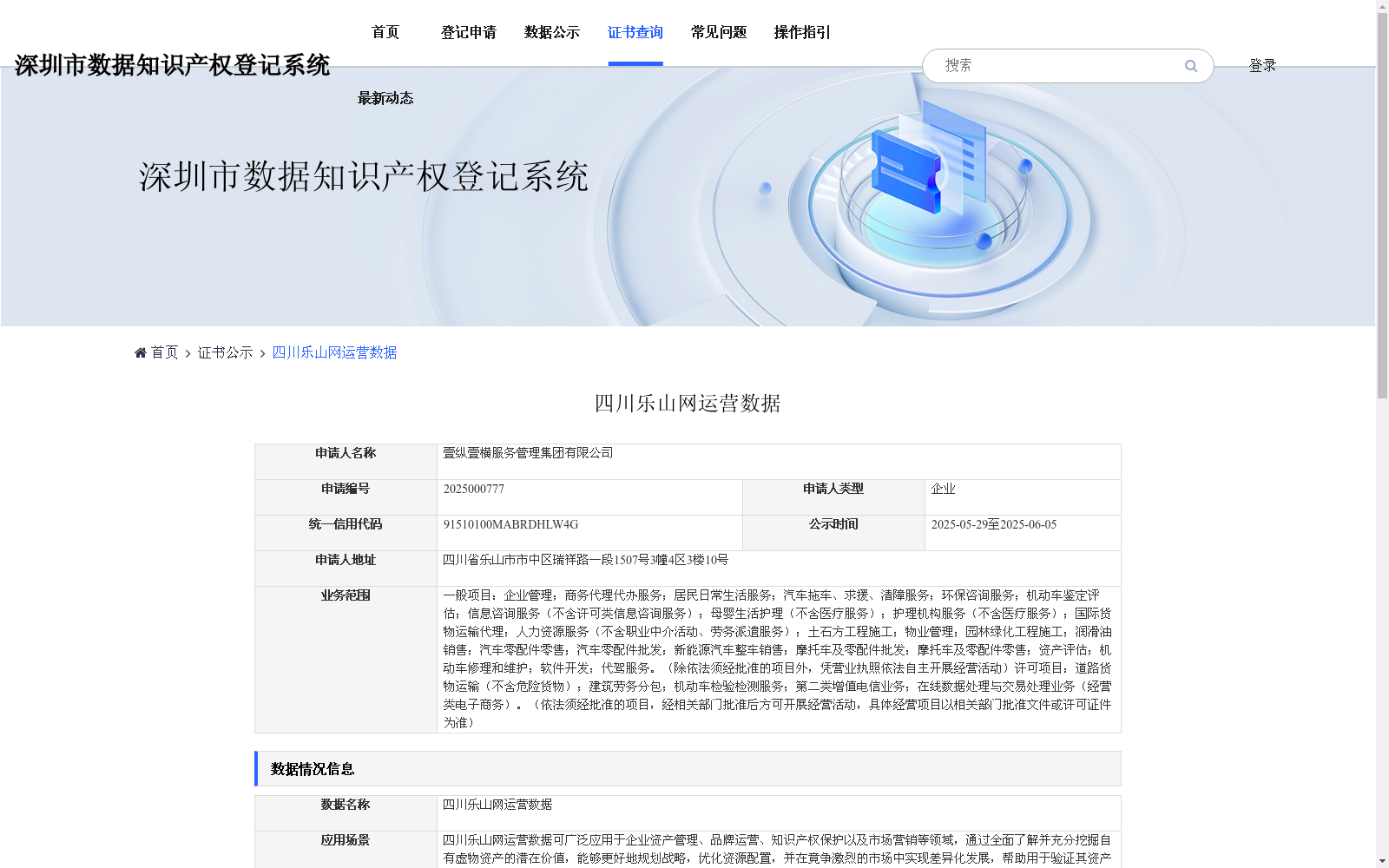Image resolution: width=1389 pixels, height=868 pixels.
Task: Click the 数据名称 label cell
Action: pos(346,813)
